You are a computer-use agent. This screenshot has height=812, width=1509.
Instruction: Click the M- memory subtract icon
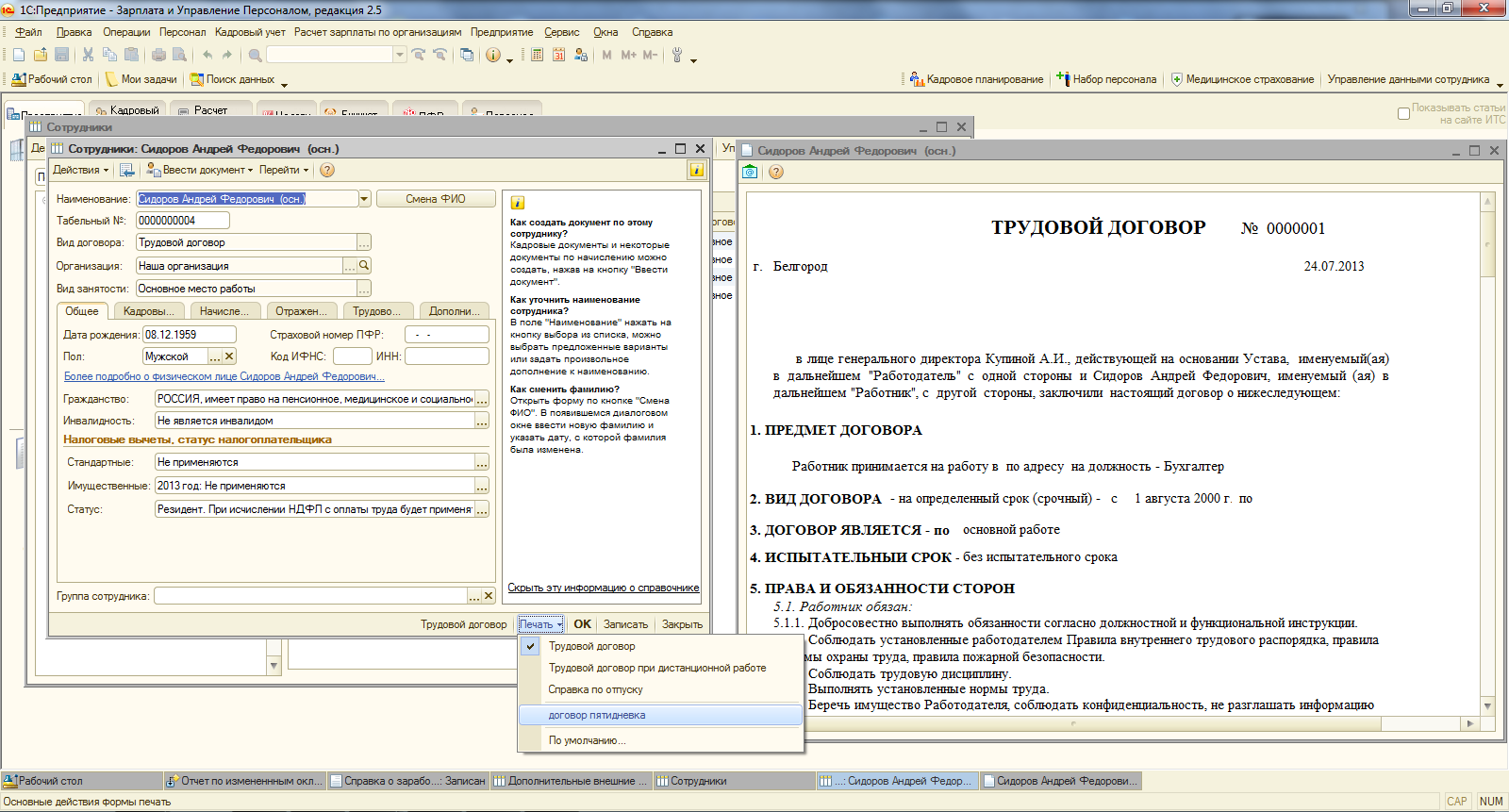pos(650,55)
